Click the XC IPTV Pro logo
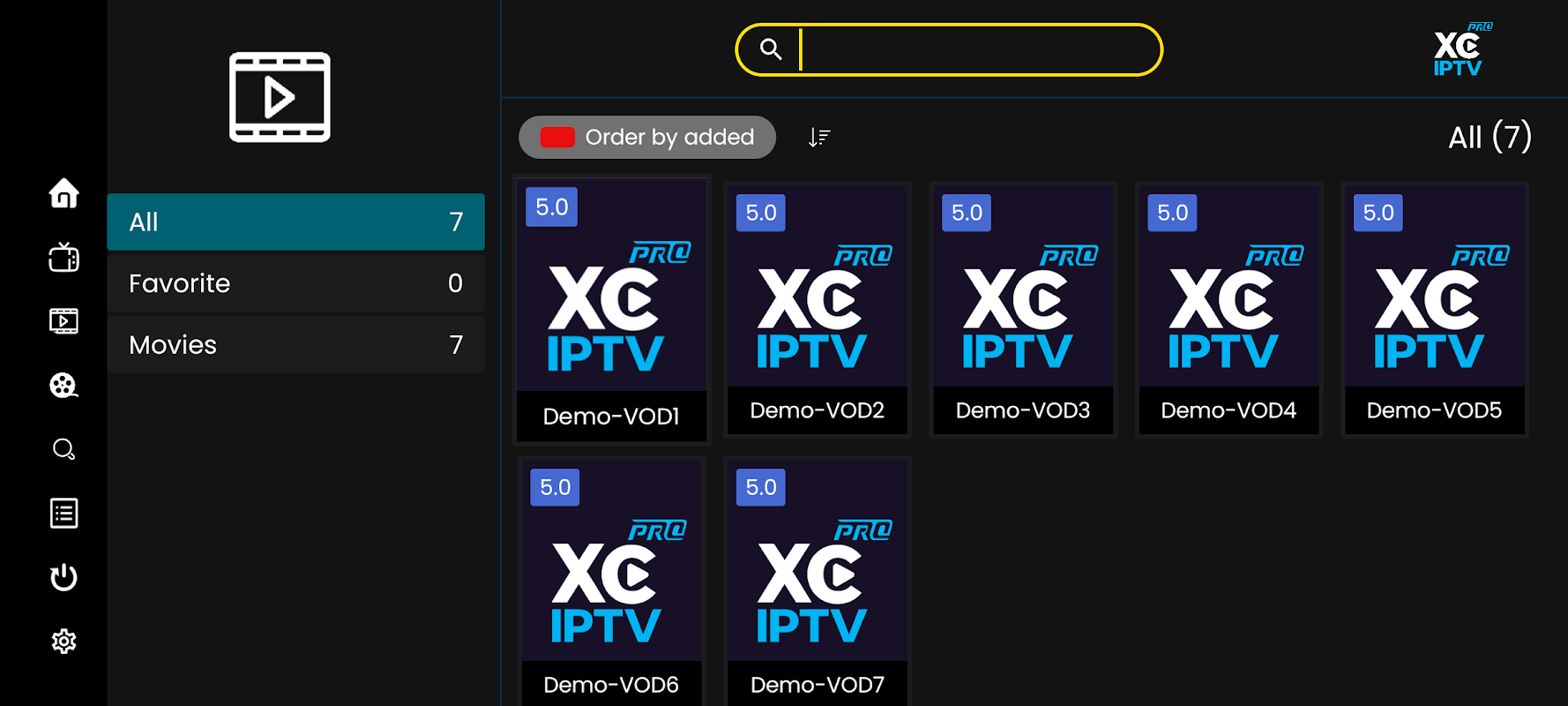The image size is (1568, 706). [x=1462, y=50]
